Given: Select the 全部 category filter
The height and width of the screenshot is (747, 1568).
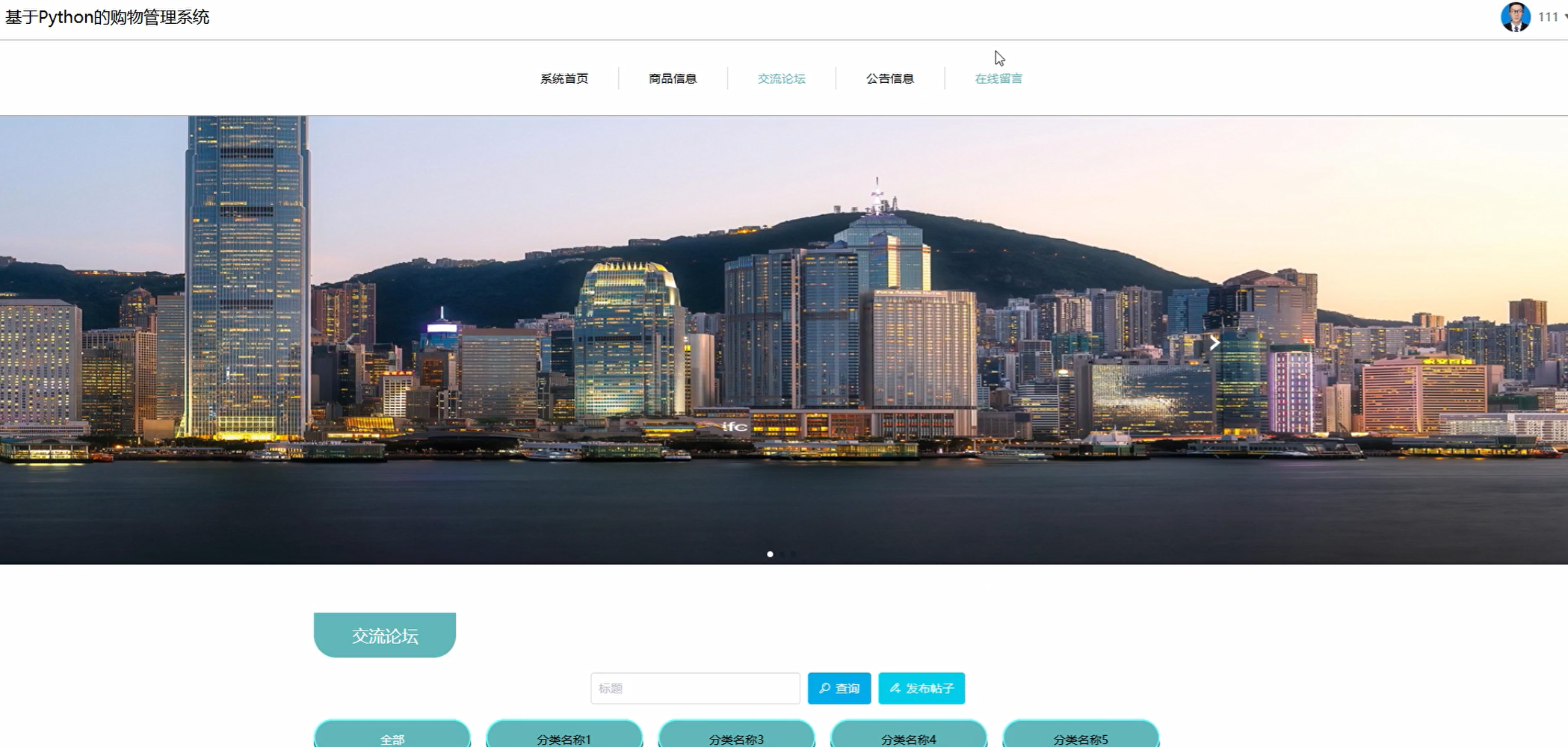Looking at the screenshot, I should (x=392, y=734).
